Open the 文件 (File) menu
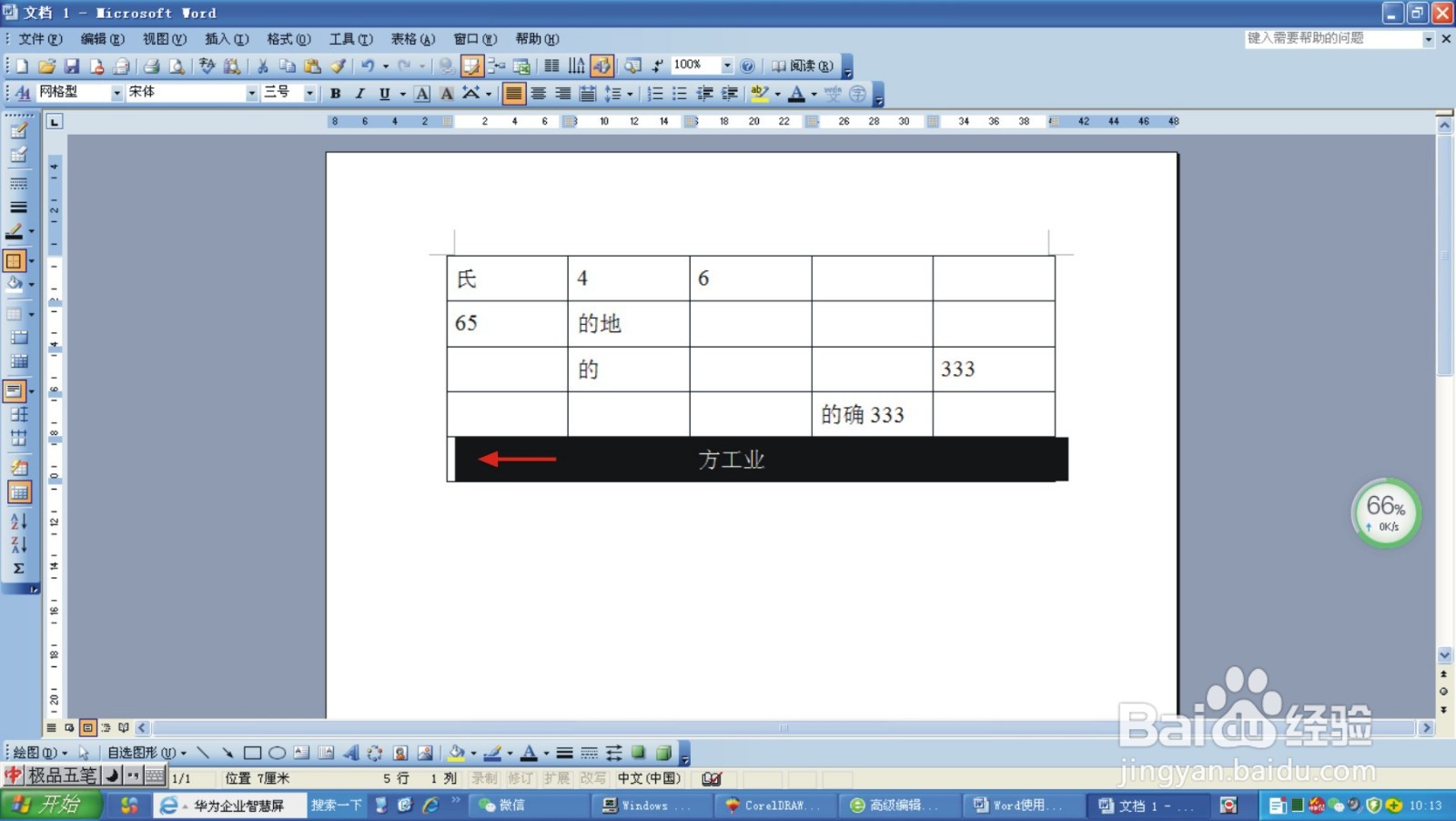Image resolution: width=1456 pixels, height=821 pixels. 40,39
